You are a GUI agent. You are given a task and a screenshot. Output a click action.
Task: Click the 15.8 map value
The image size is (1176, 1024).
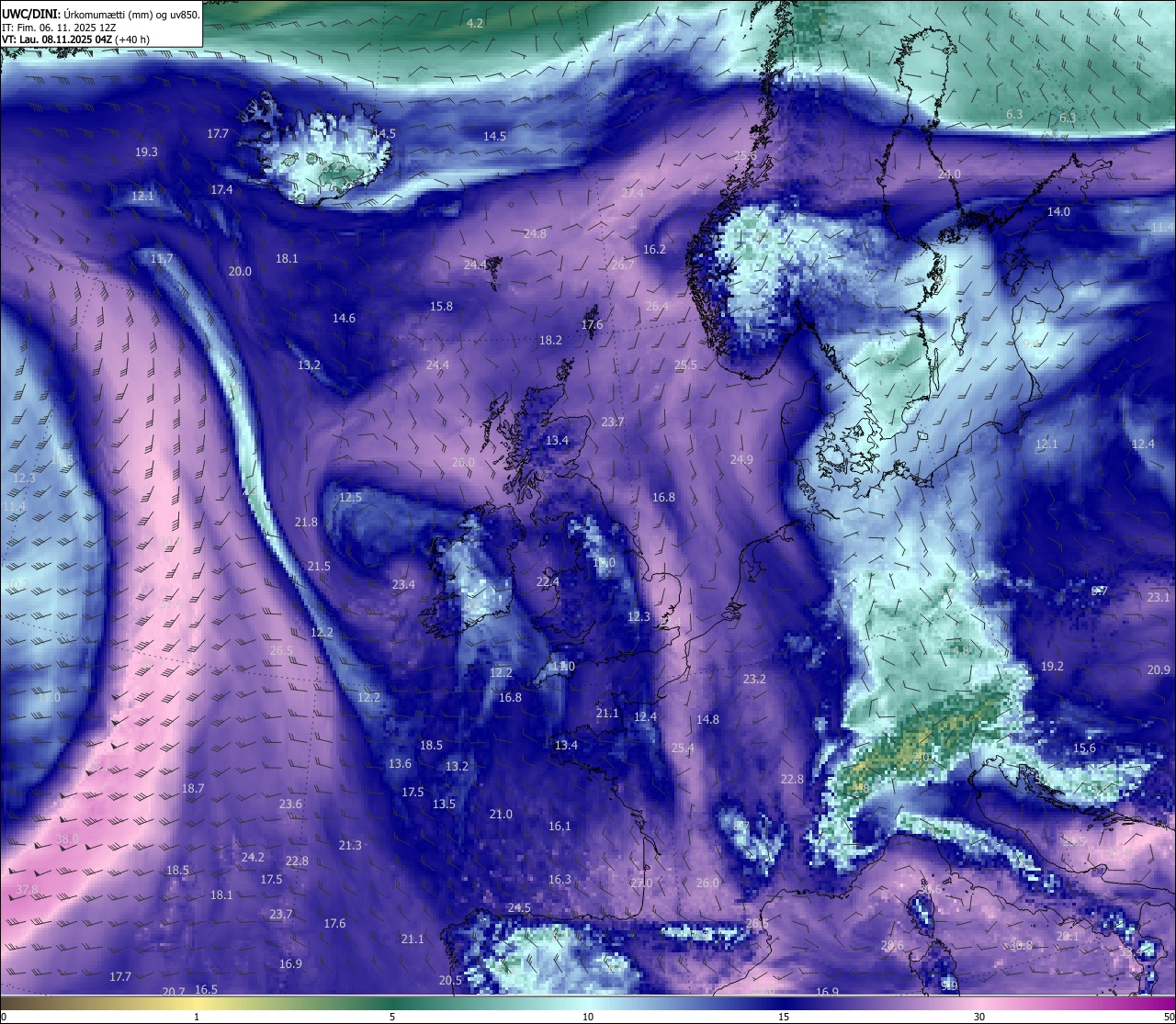pos(441,306)
